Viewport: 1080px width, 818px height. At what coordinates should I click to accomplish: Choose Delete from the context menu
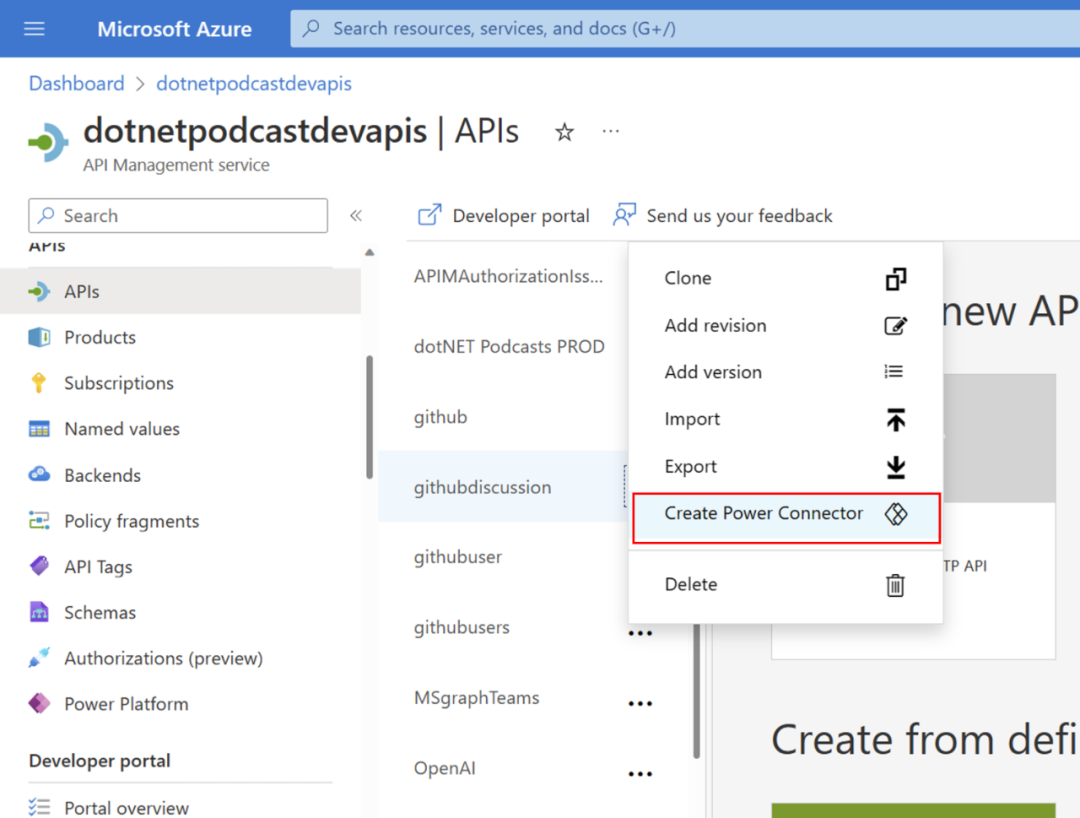[785, 585]
